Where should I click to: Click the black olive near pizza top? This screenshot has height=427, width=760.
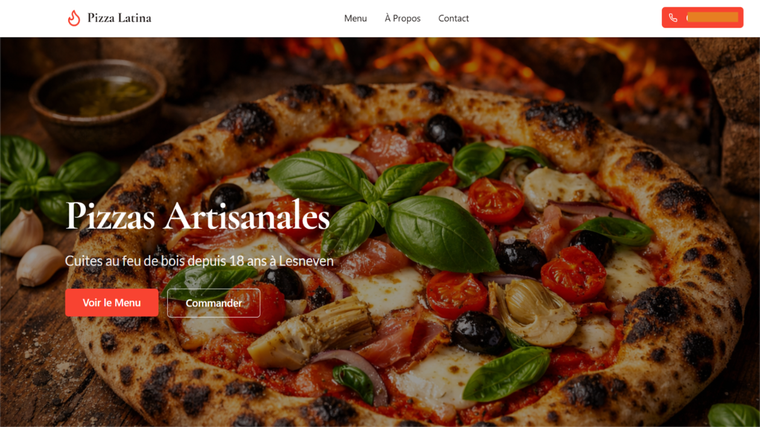click(x=443, y=132)
